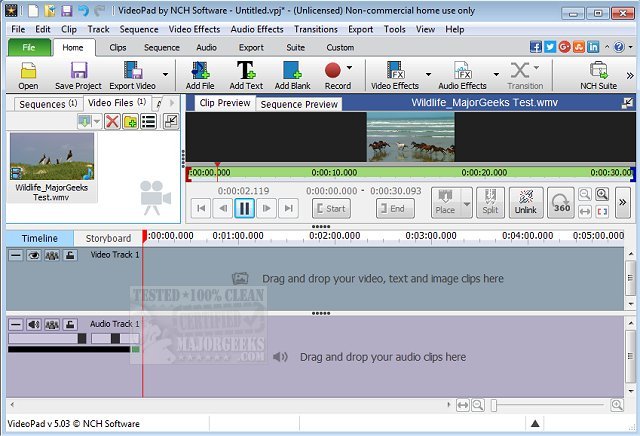Open a project with the Open icon

pos(28,76)
